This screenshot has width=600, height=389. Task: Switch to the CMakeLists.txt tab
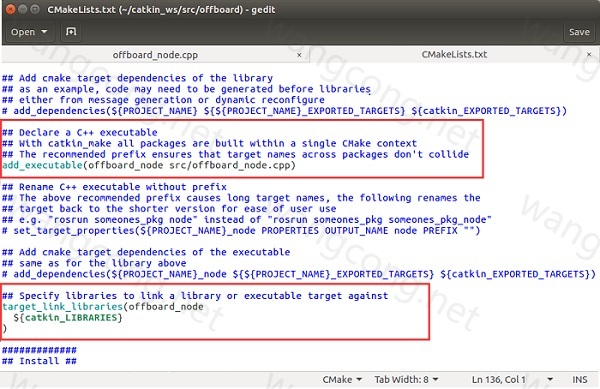pyautogui.click(x=454, y=54)
